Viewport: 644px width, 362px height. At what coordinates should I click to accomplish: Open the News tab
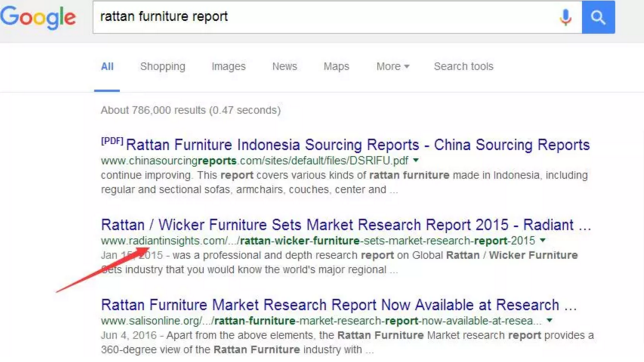pyautogui.click(x=285, y=67)
